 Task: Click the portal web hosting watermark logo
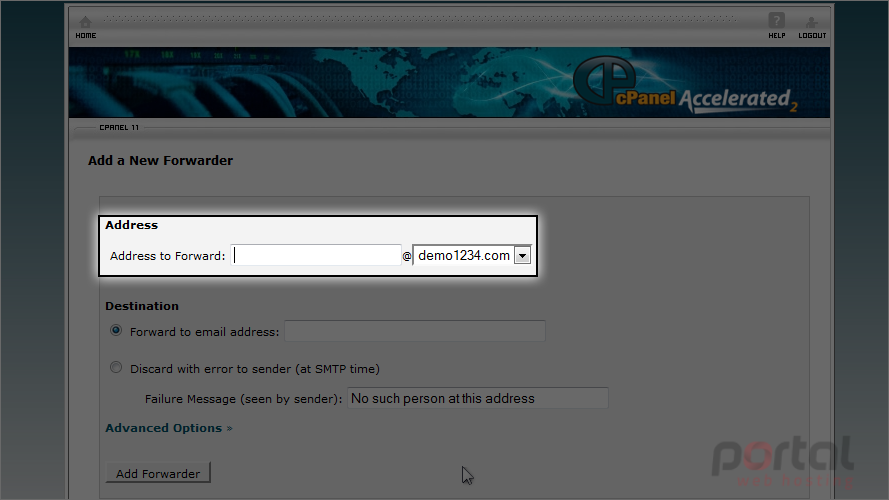tap(782, 461)
